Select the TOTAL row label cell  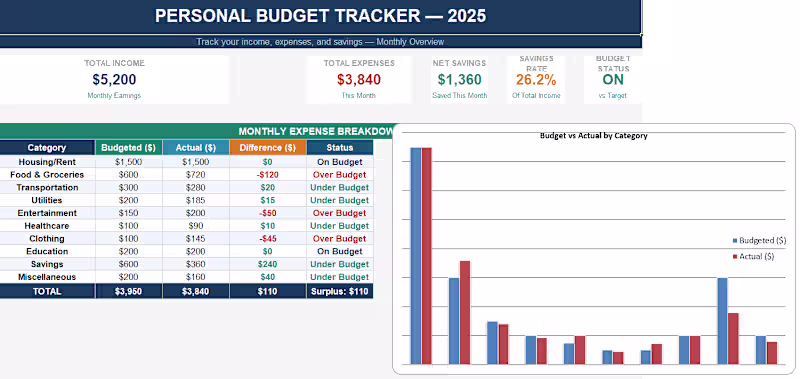point(47,291)
